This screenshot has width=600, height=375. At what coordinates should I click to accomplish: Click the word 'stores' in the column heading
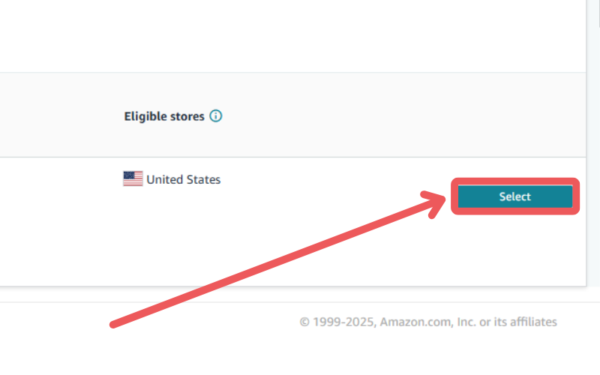click(187, 116)
